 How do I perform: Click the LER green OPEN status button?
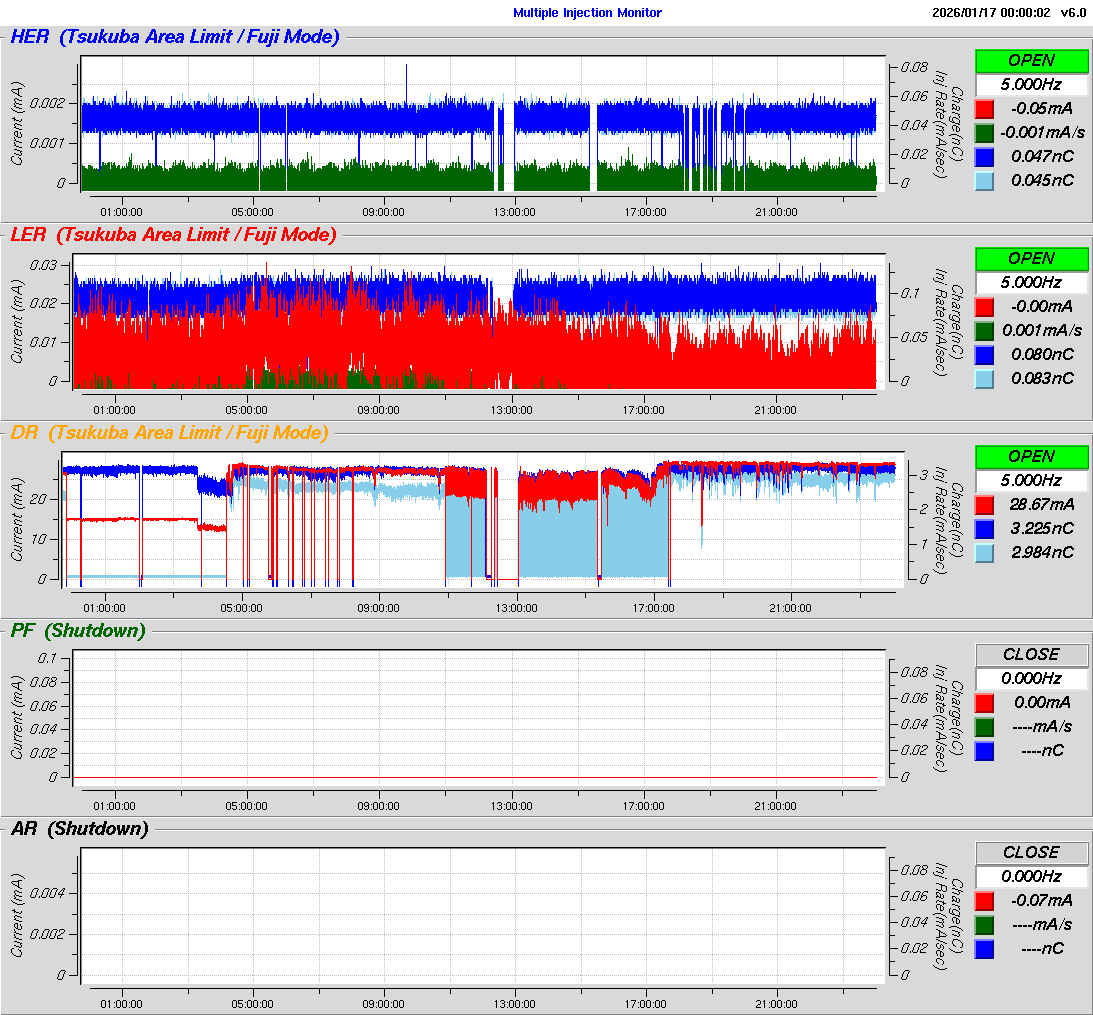1031,259
